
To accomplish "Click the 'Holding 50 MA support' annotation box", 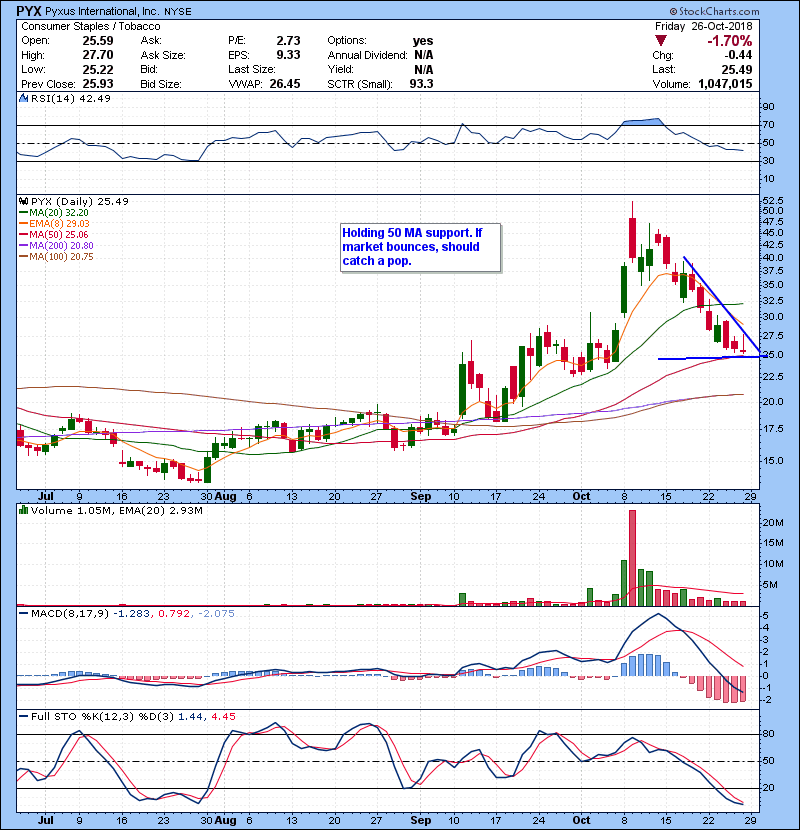I will tap(420, 248).
